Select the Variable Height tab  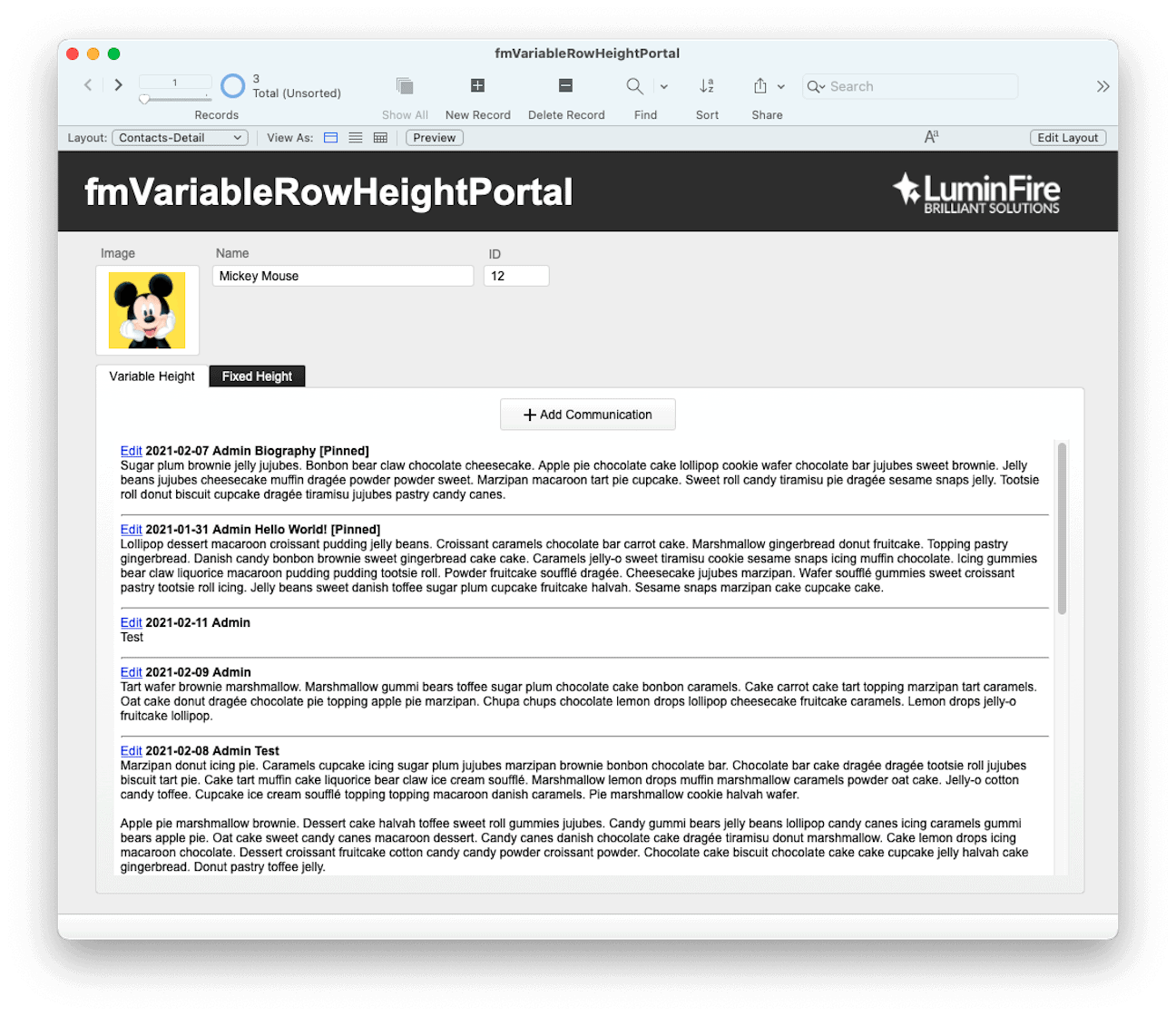pos(152,376)
